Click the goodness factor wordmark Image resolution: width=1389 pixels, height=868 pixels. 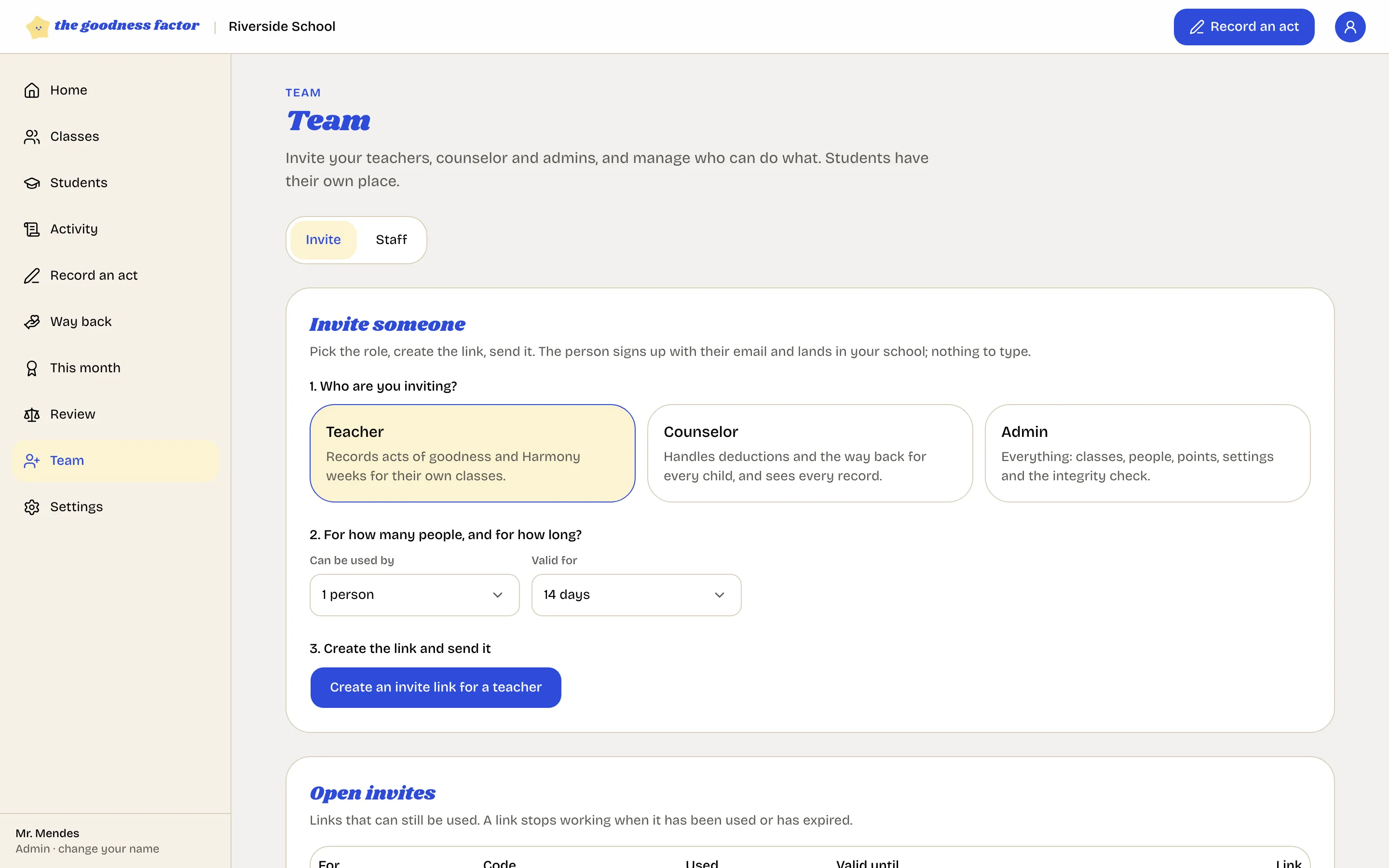pos(127,26)
